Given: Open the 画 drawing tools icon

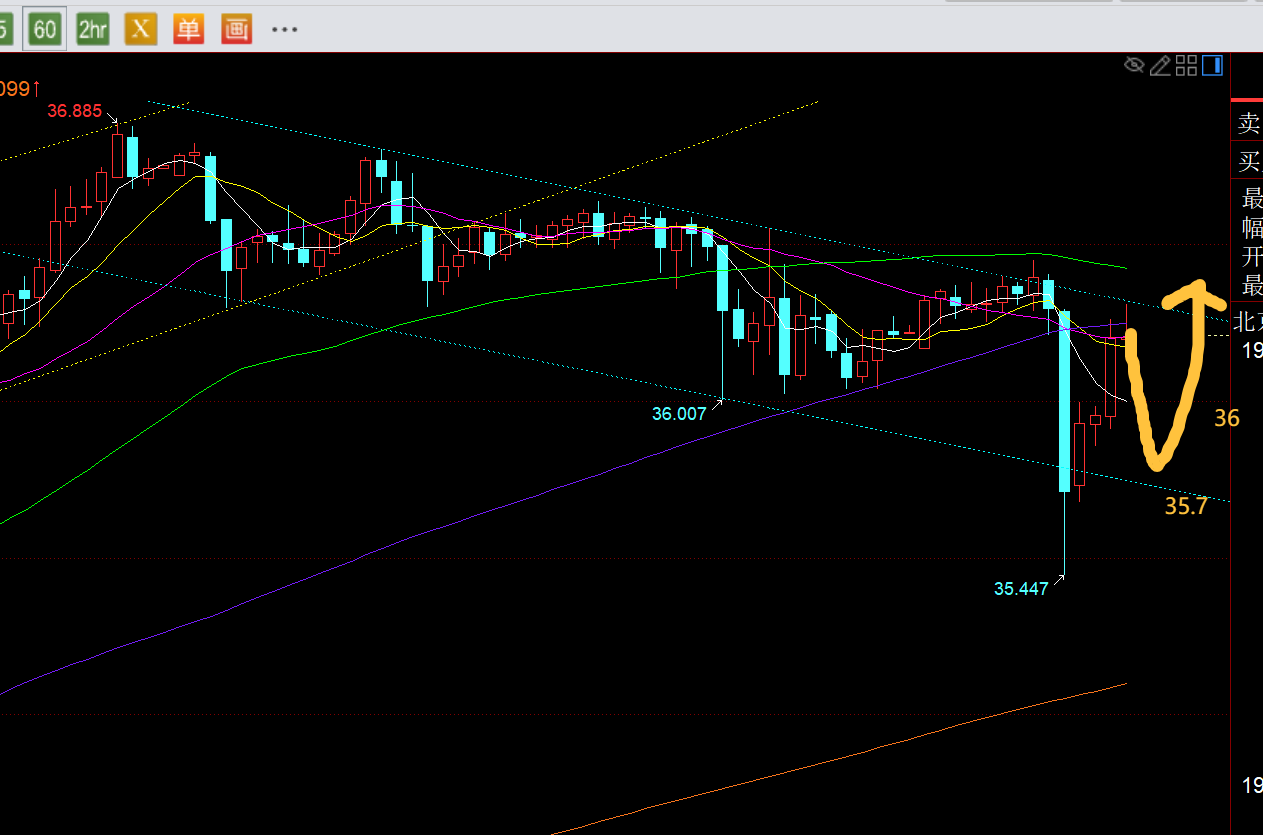Looking at the screenshot, I should 236,29.
